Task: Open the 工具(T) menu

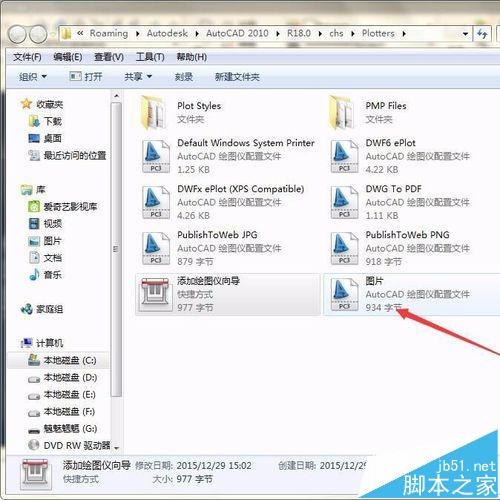Action: pyautogui.click(x=150, y=57)
